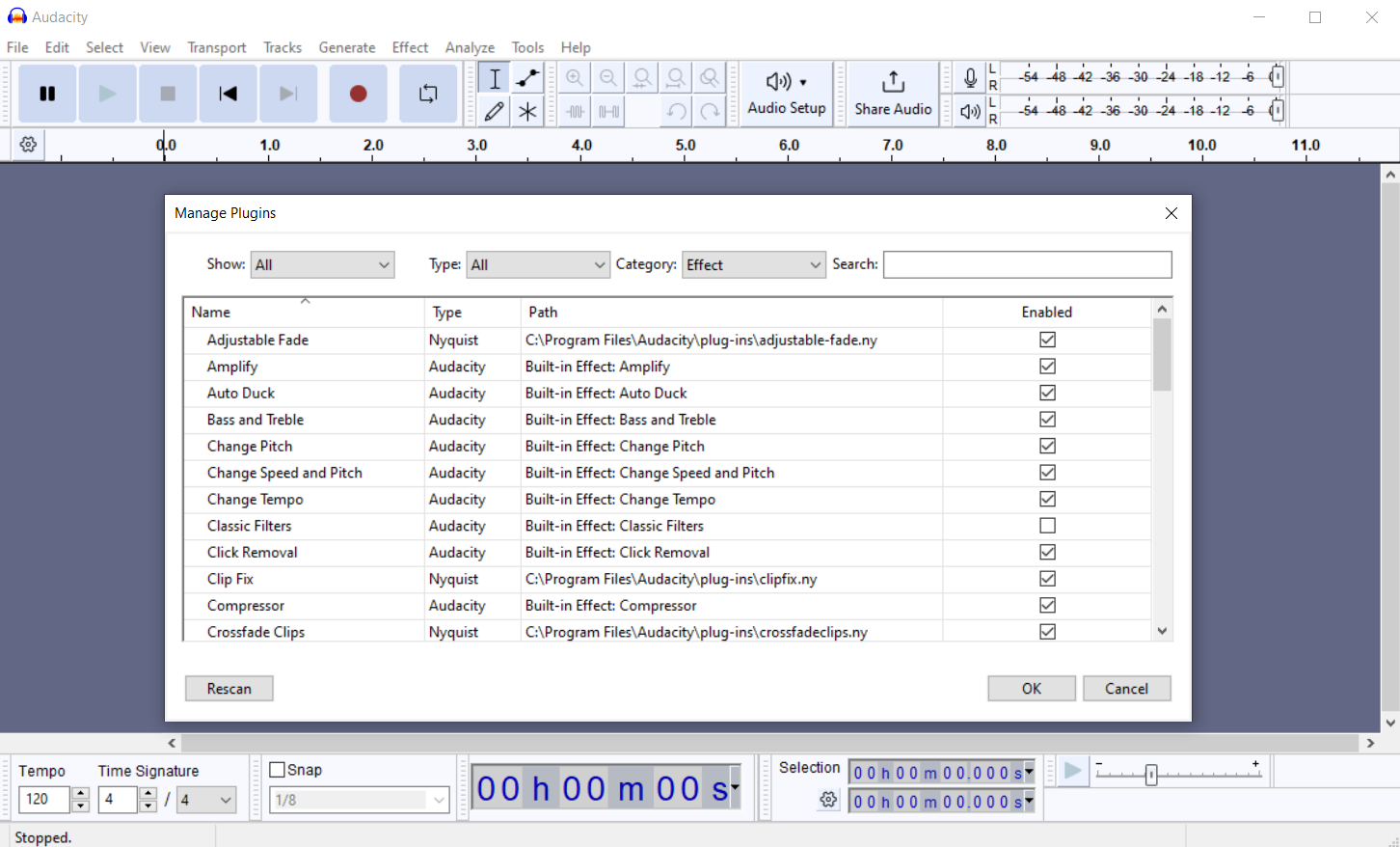The image size is (1400, 847).
Task: Uncheck Enabled box for Change Pitch
Action: (1047, 446)
